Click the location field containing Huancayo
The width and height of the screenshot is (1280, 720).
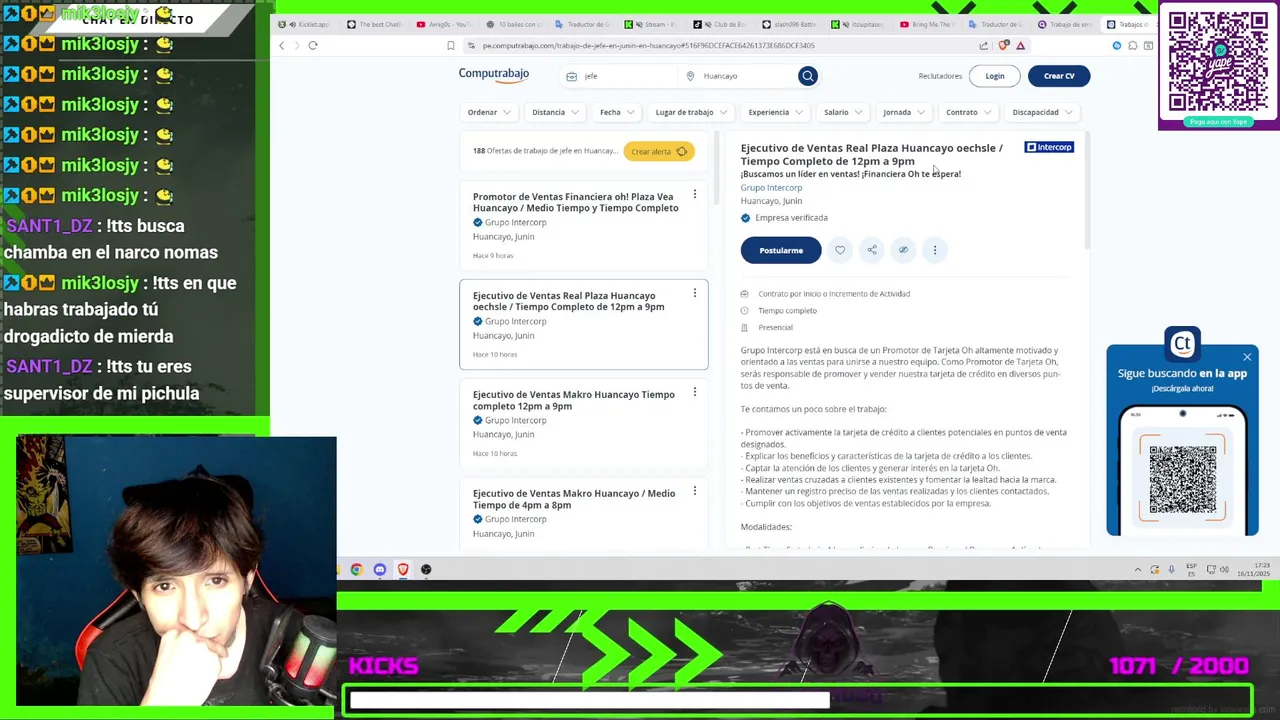(x=738, y=76)
